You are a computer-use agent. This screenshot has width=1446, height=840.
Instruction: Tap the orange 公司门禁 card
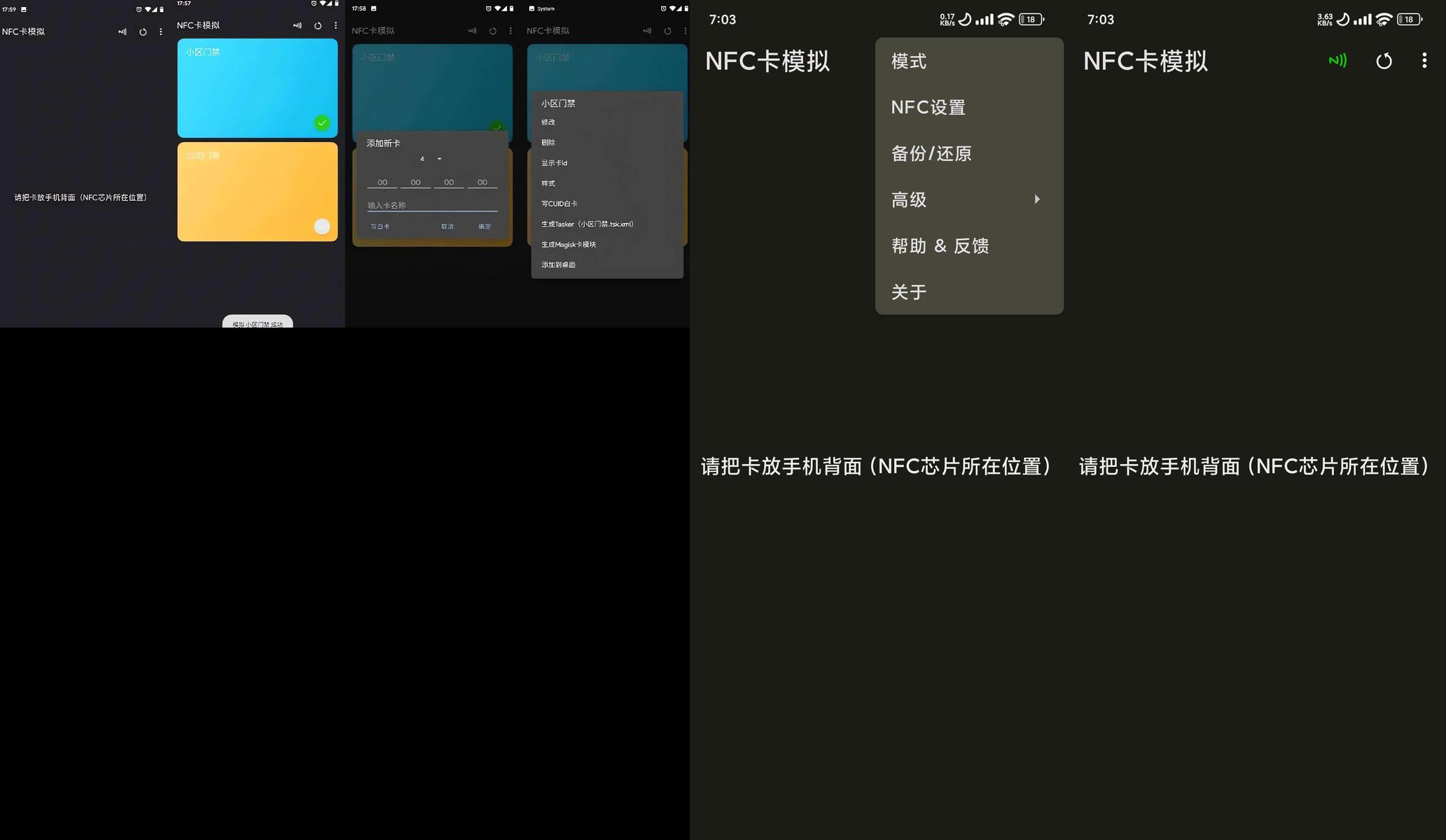(257, 192)
